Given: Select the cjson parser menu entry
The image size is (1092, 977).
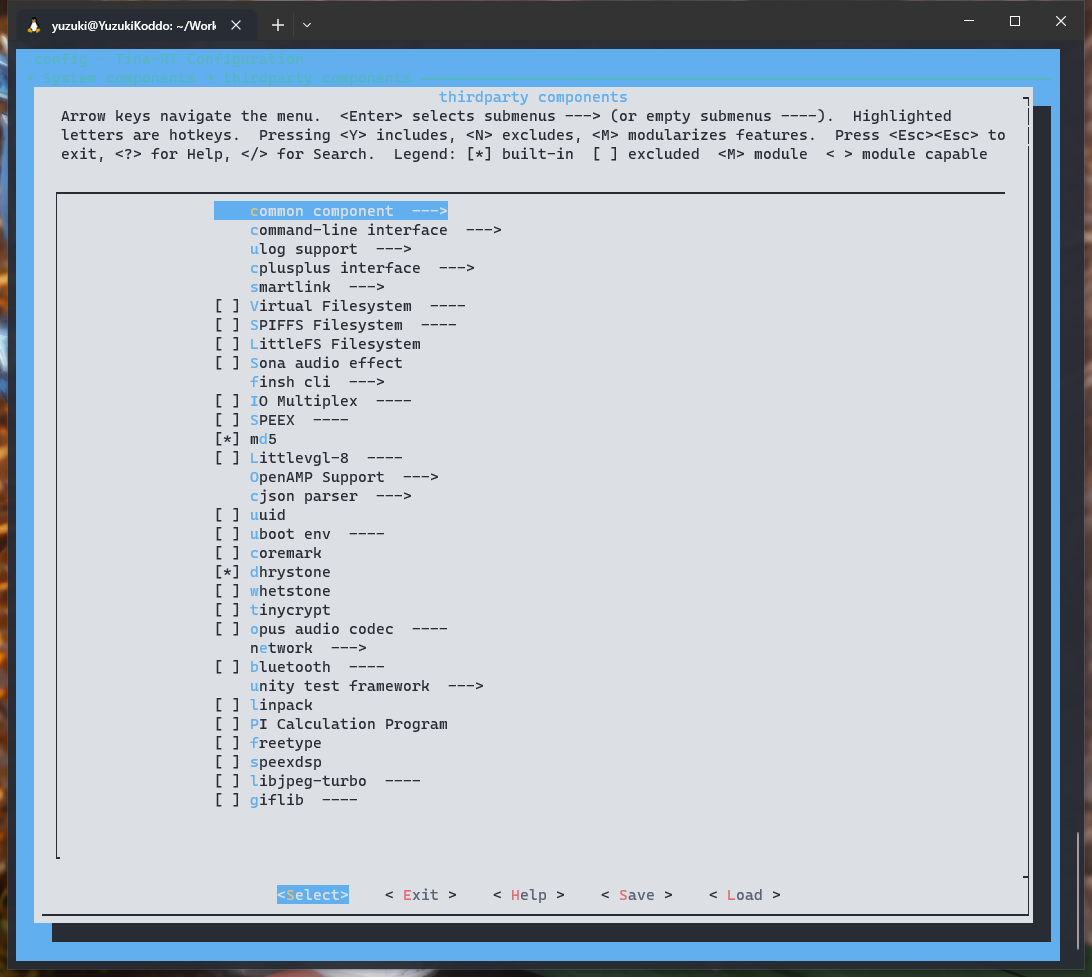Looking at the screenshot, I should (330, 496).
